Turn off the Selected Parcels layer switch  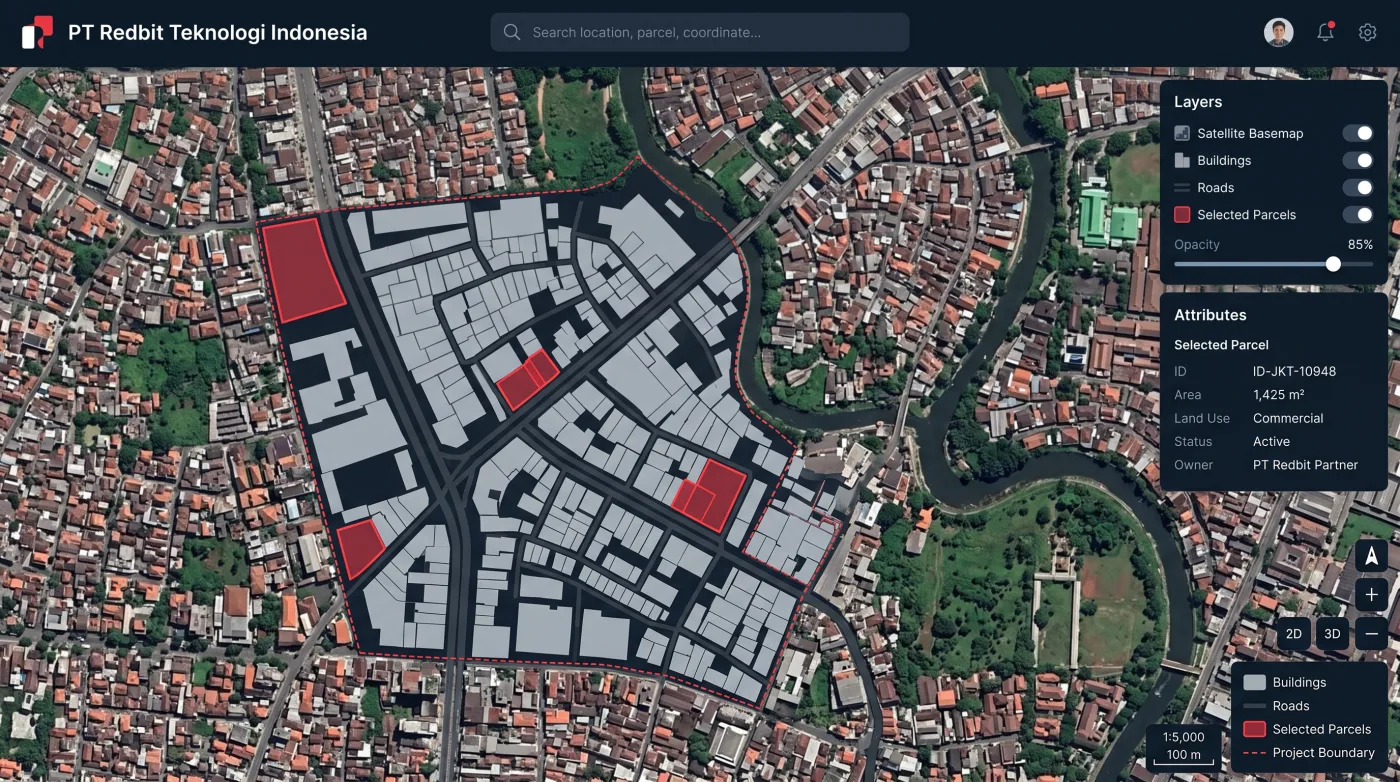[x=1357, y=214]
